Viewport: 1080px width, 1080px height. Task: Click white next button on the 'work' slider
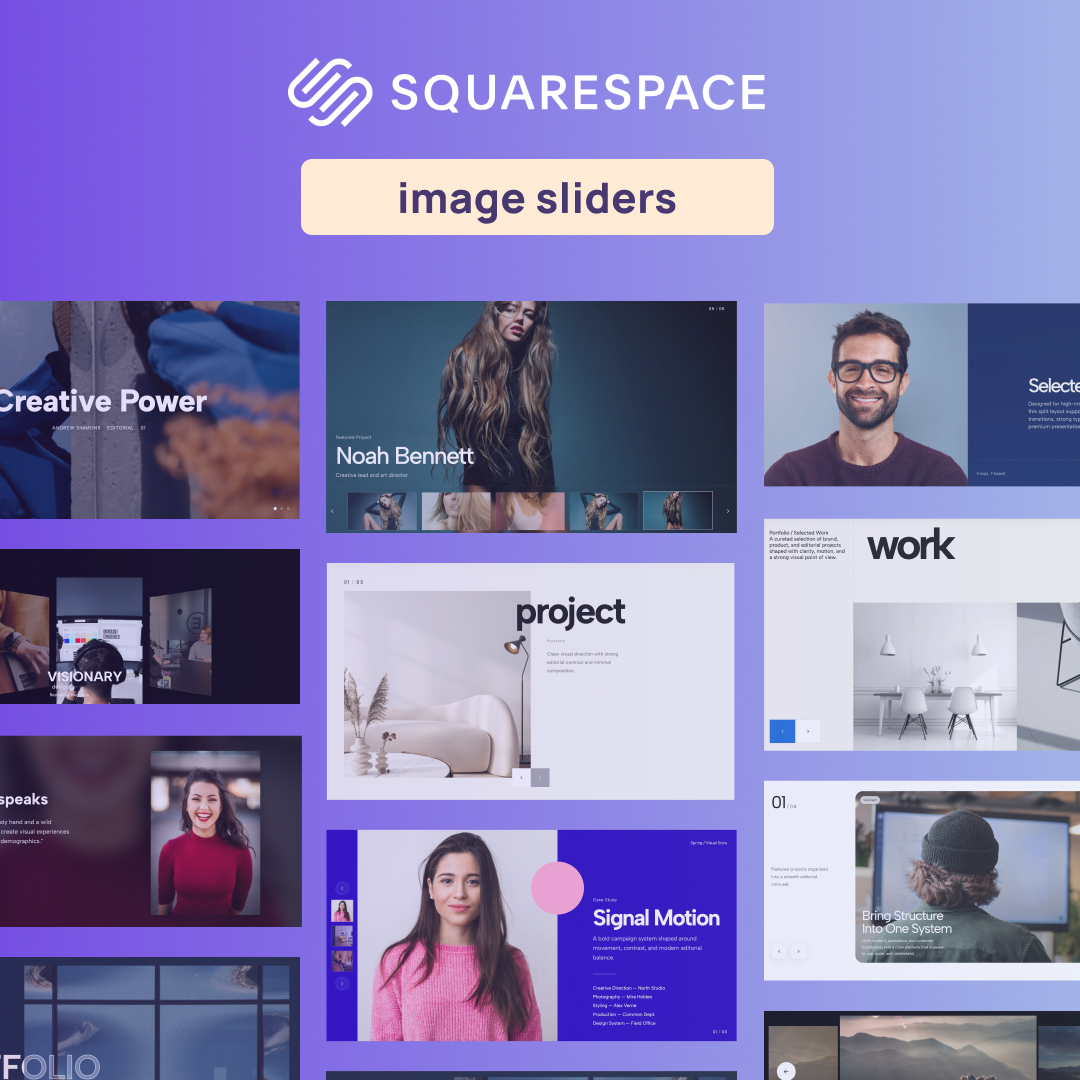(x=807, y=731)
